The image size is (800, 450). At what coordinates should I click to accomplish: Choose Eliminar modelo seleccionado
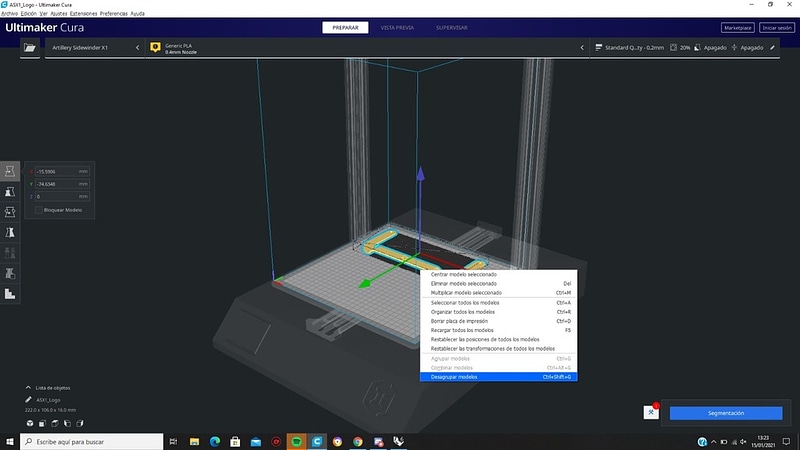[x=498, y=284]
